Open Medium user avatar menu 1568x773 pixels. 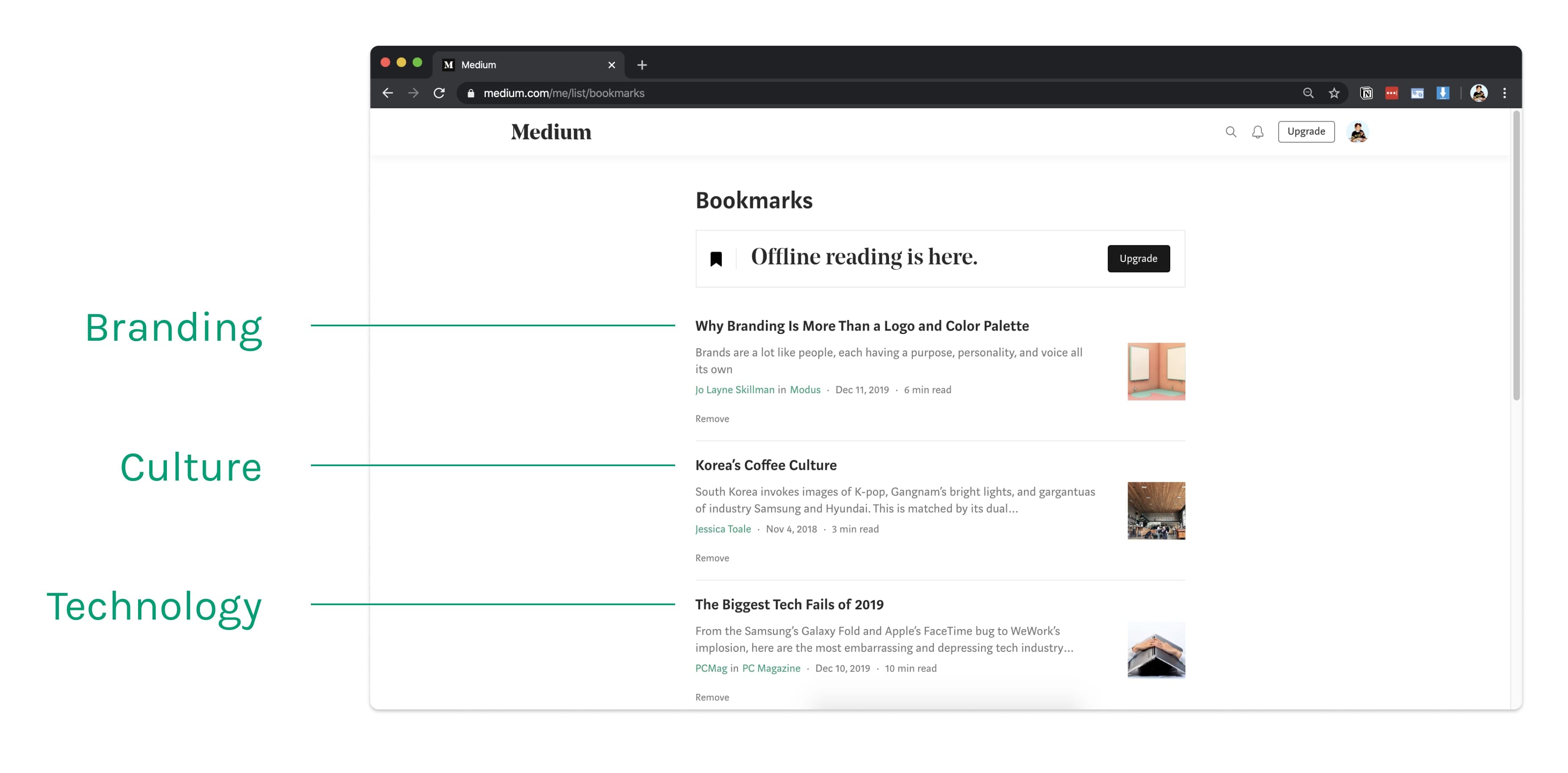coord(1358,132)
